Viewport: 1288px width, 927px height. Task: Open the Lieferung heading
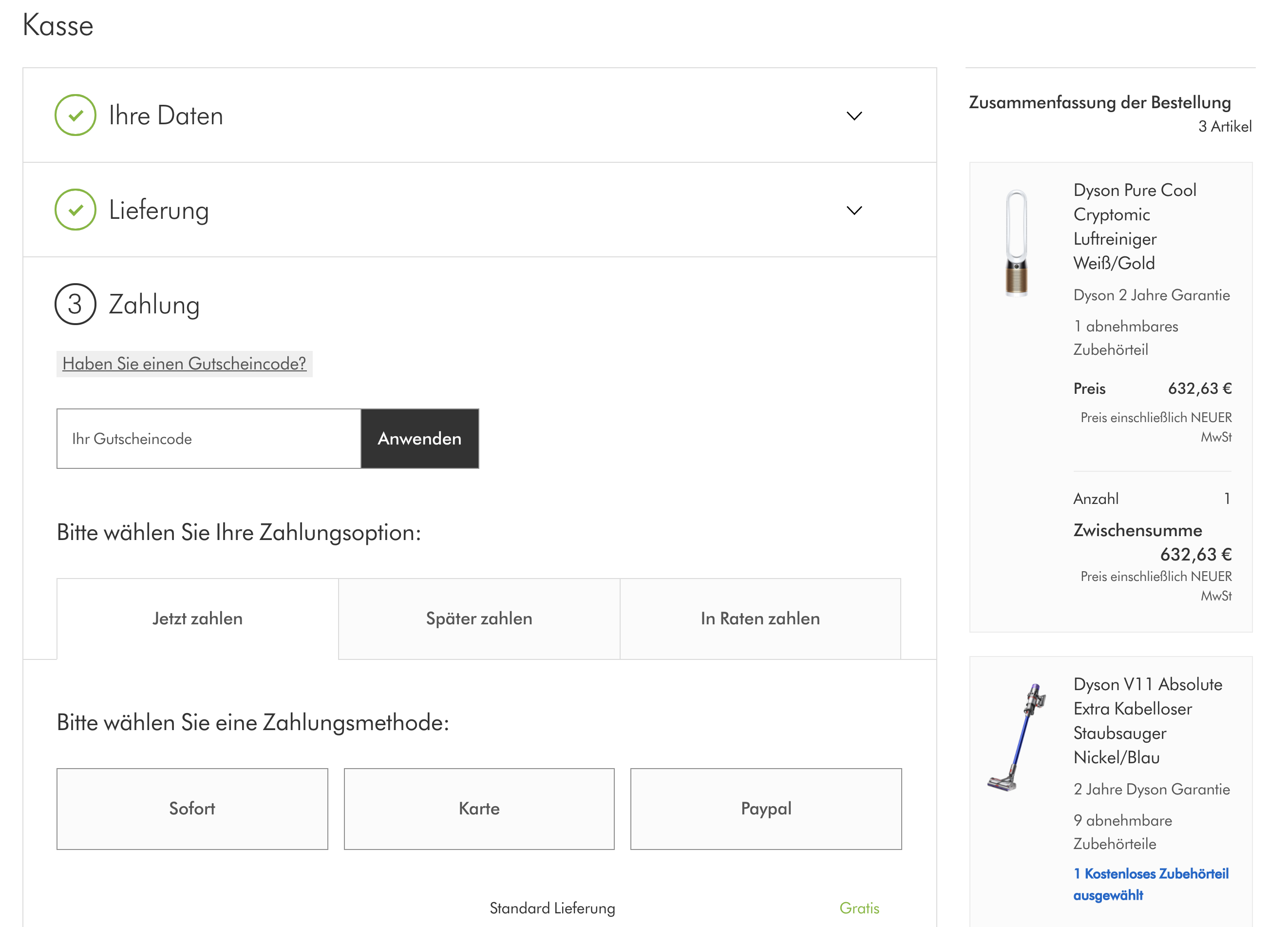pos(159,211)
